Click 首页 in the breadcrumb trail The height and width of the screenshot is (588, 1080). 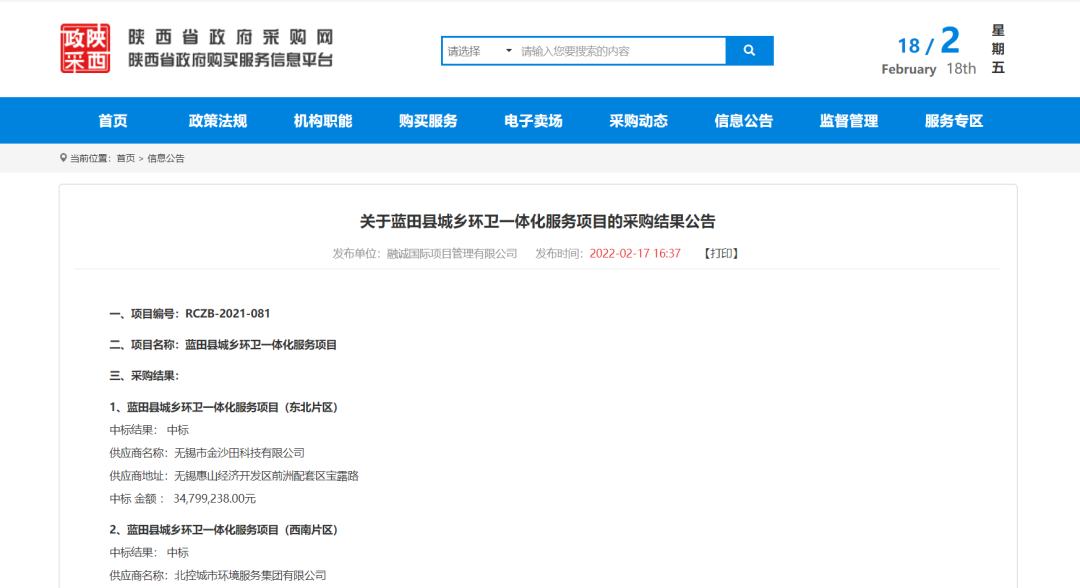(x=125, y=158)
